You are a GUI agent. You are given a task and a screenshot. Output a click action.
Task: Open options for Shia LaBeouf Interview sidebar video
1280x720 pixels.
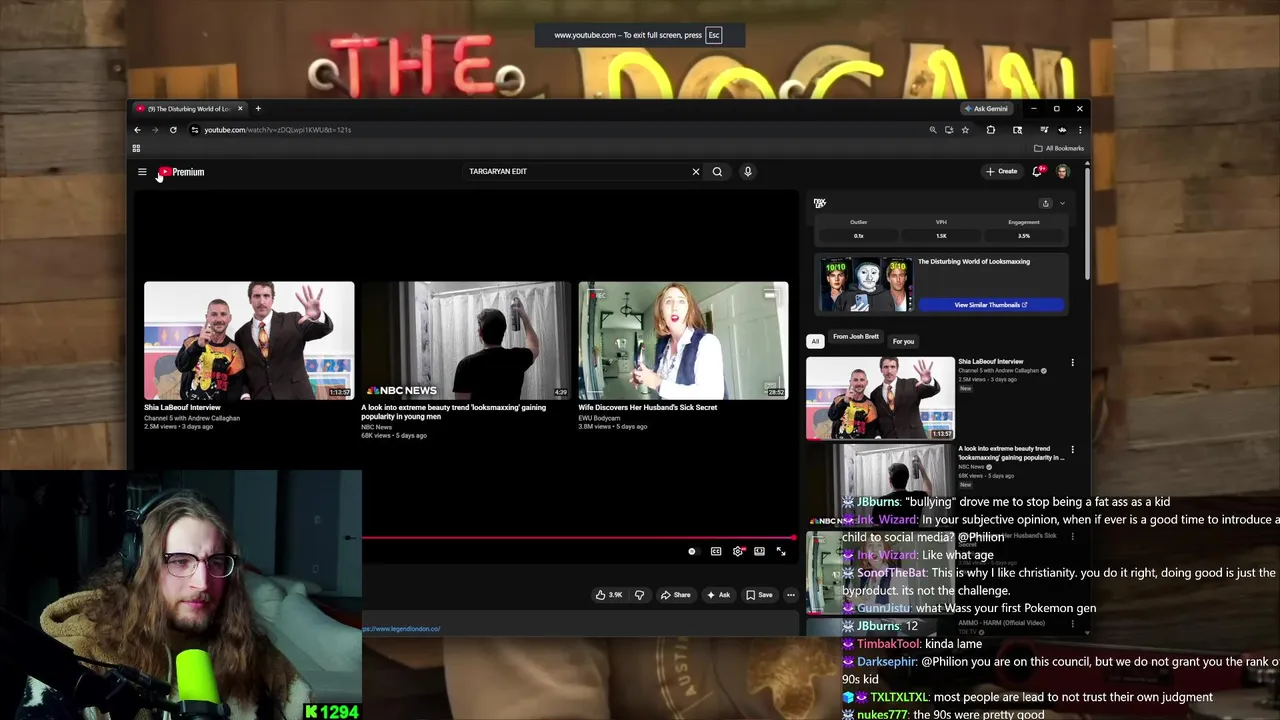coord(1072,362)
